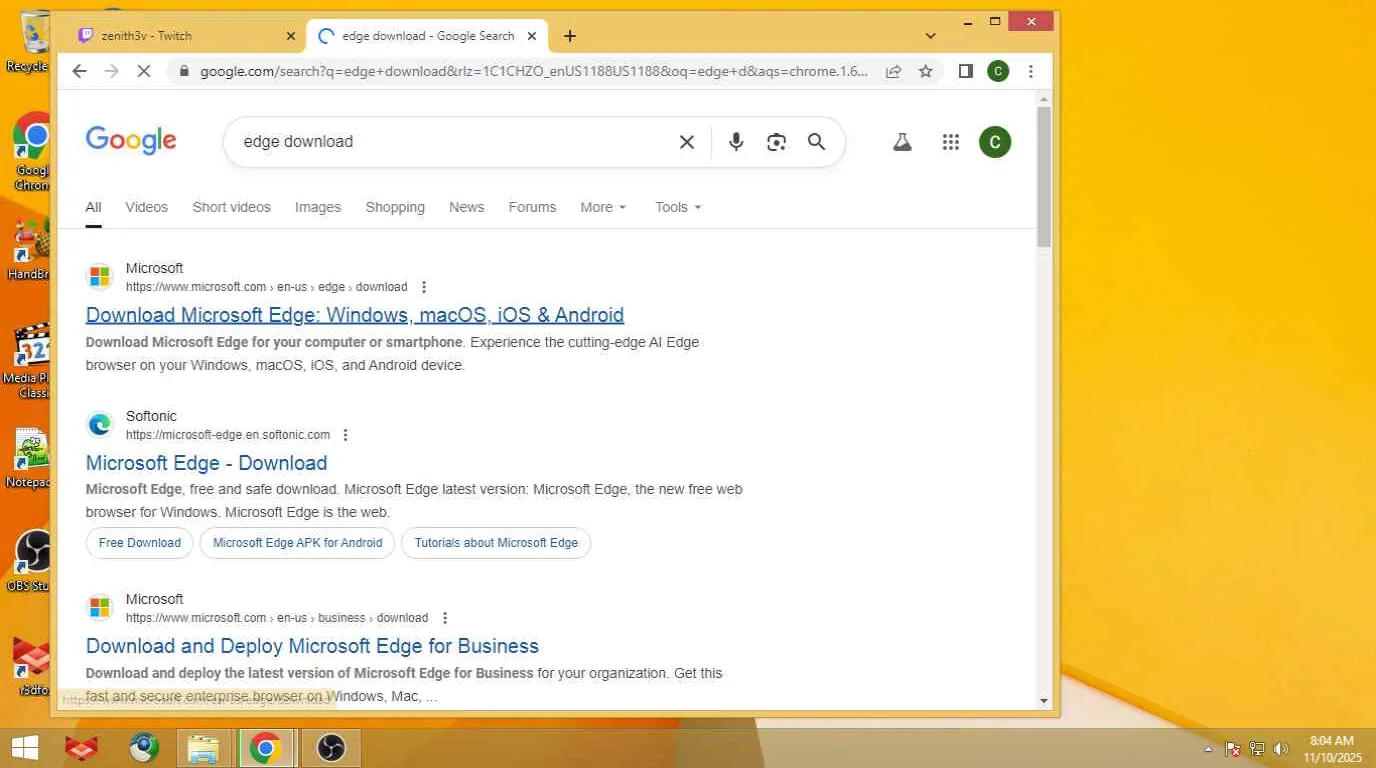The height and width of the screenshot is (768, 1376).
Task: Click the "Tutorials about Microsoft Edge" chip
Action: pos(496,543)
